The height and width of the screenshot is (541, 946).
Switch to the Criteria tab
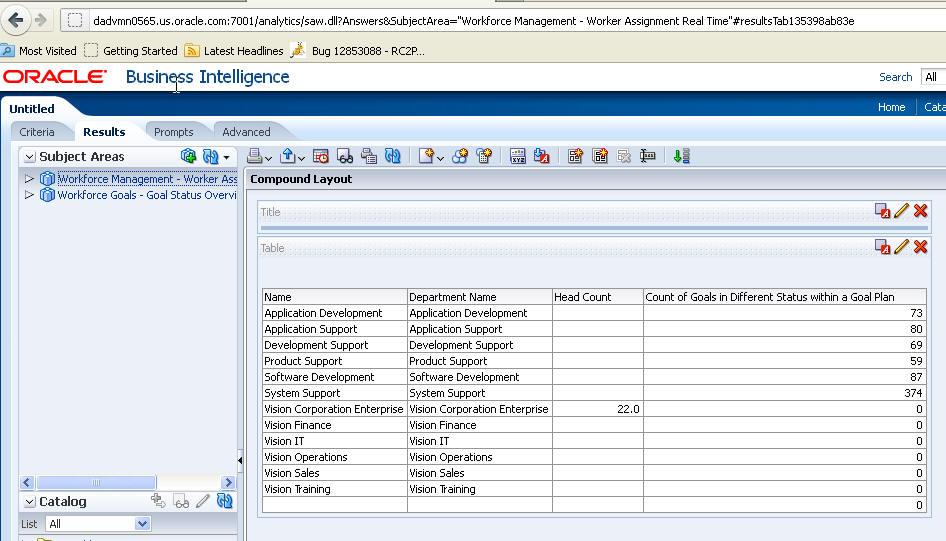click(37, 132)
